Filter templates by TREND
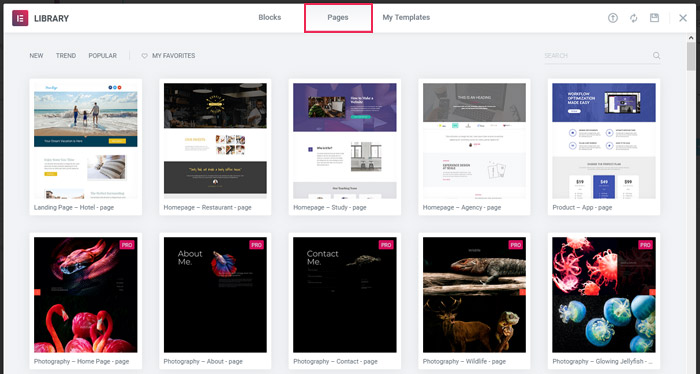This screenshot has height=374, width=700. (x=66, y=56)
